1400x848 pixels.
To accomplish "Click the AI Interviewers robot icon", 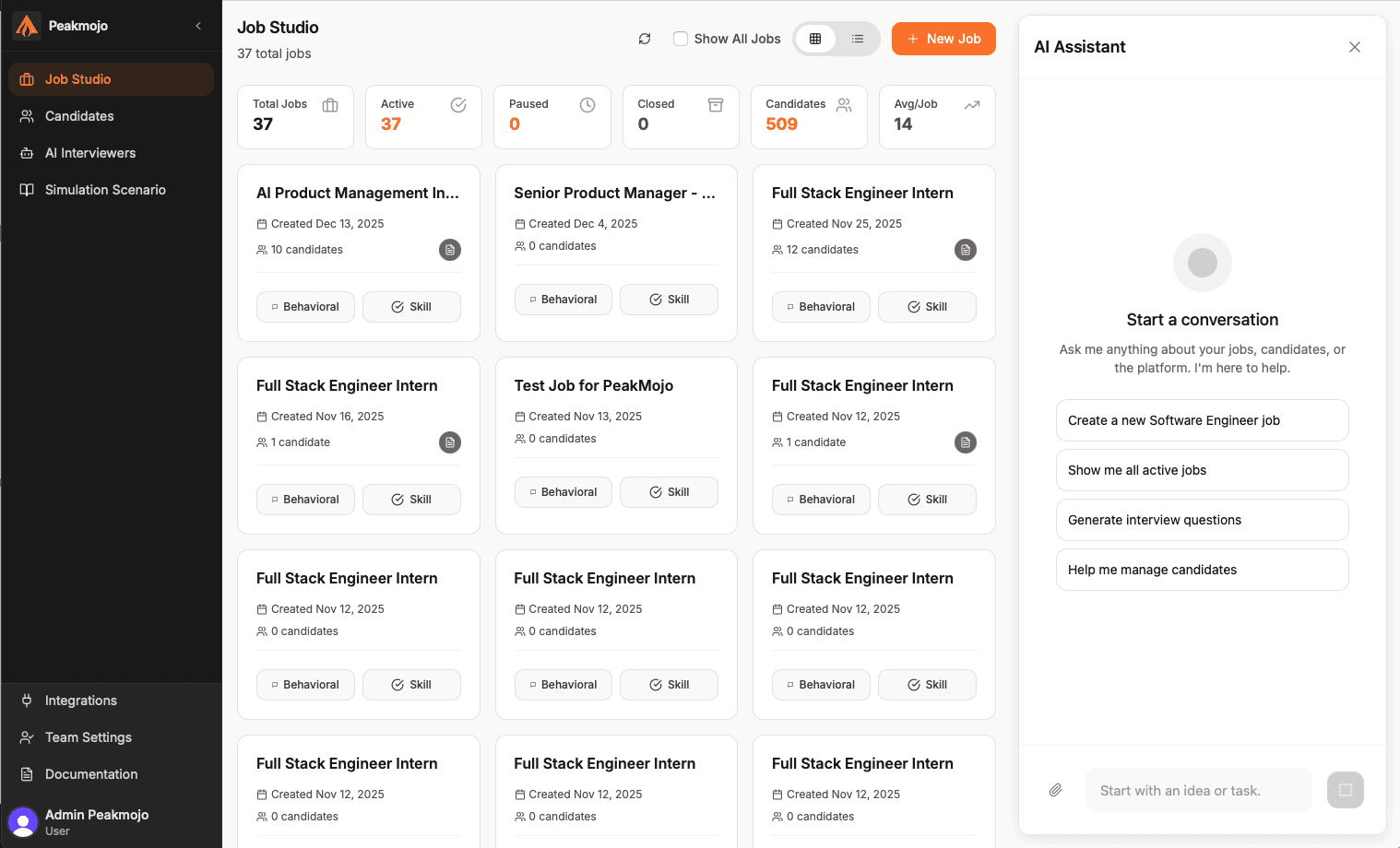I will [x=27, y=153].
